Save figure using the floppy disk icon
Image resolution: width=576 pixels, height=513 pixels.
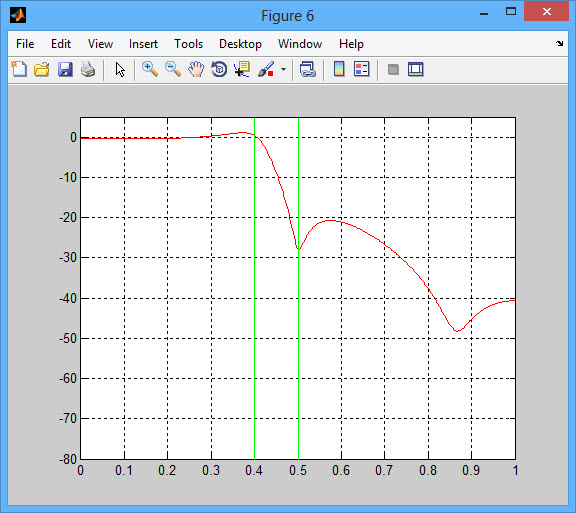coord(65,69)
